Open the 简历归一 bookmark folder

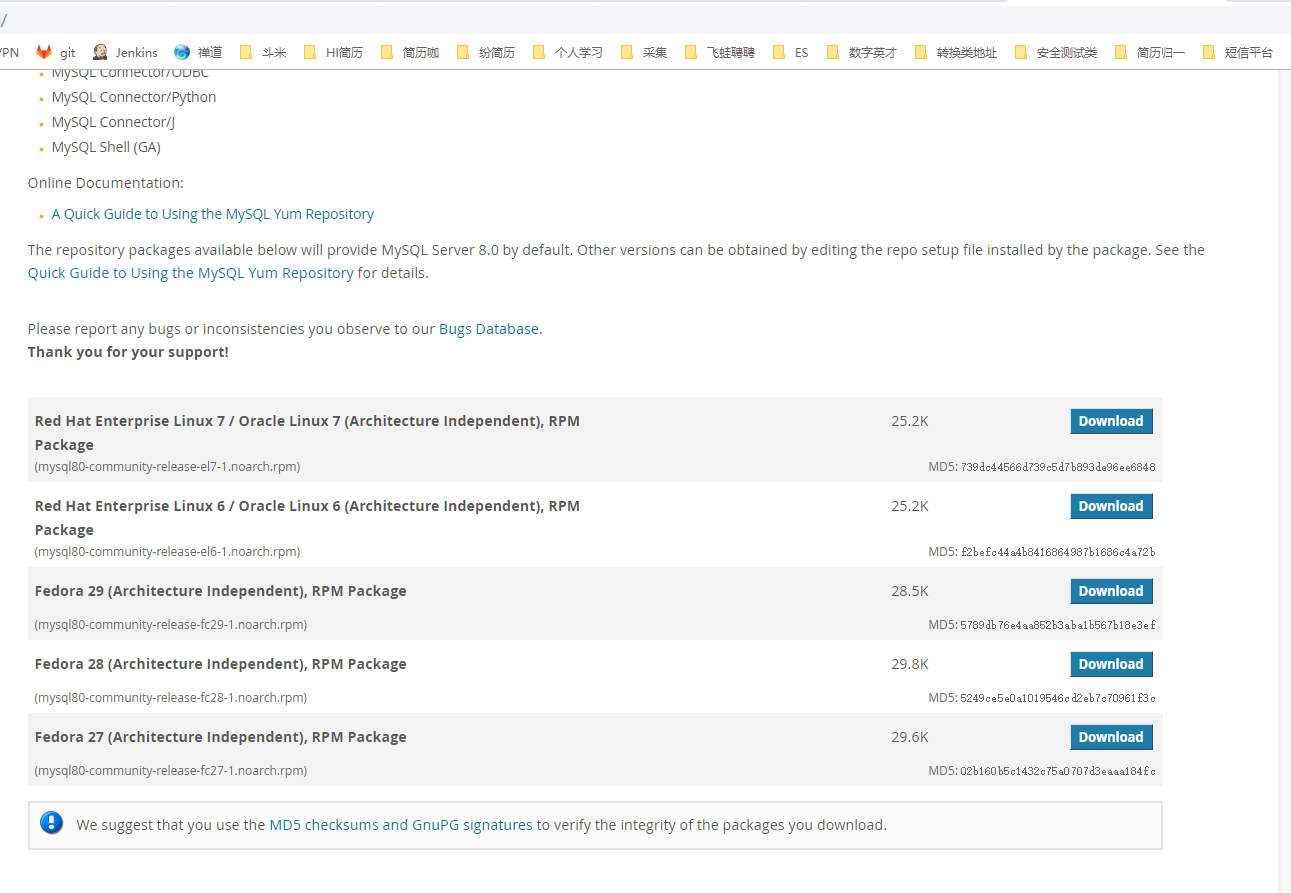[x=1150, y=53]
